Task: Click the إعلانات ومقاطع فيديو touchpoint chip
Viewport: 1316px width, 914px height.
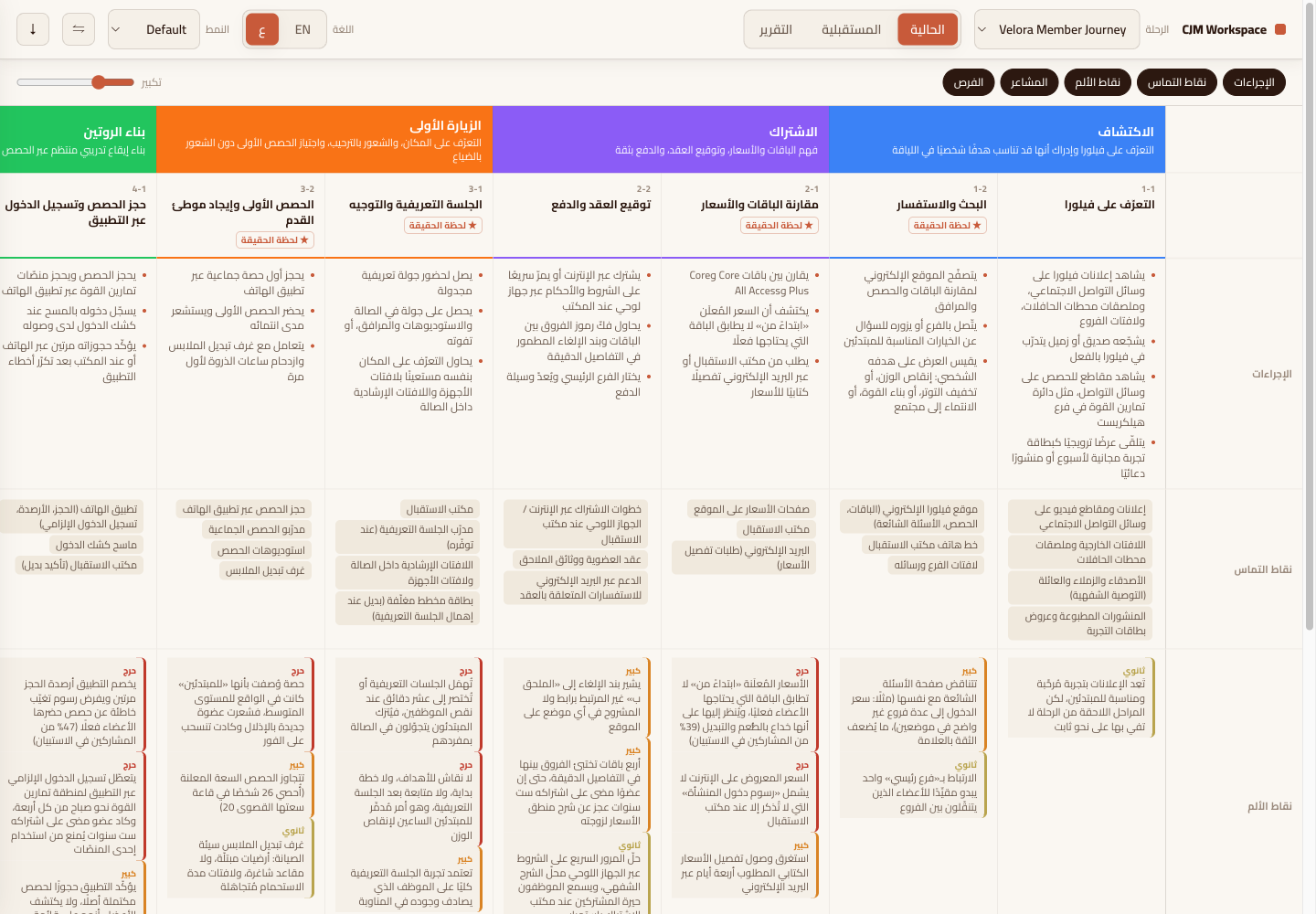Action: [1080, 516]
